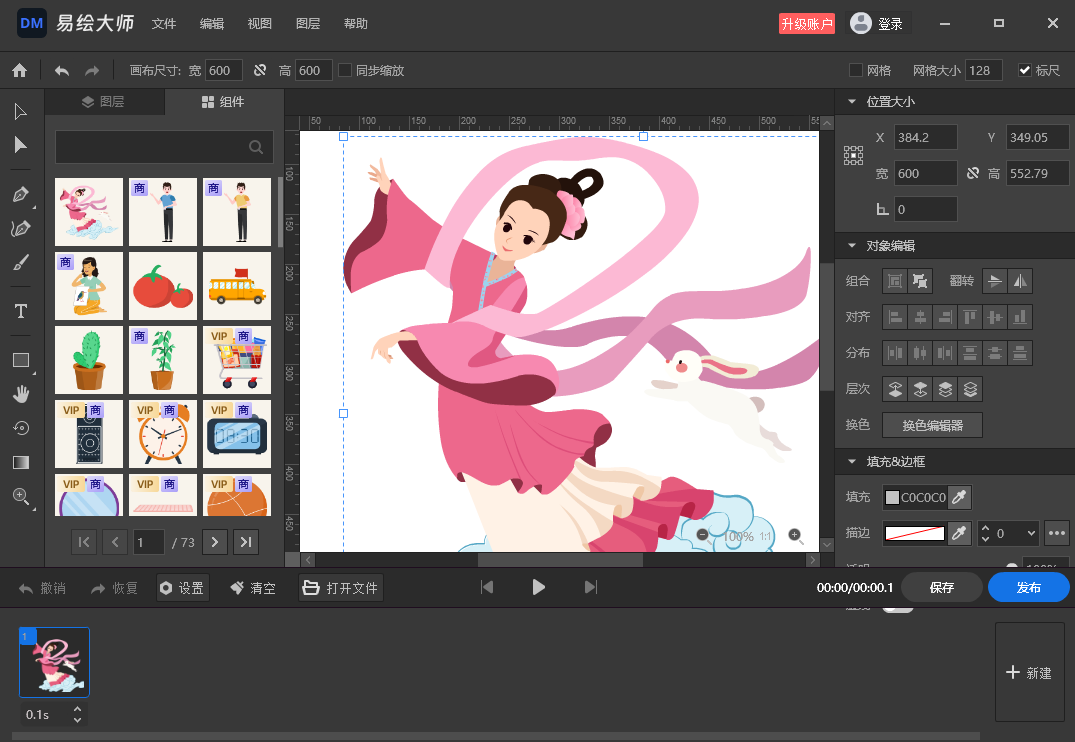Viewport: 1075px width, 742px height.
Task: Select the tomato component thumbnail
Action: (x=163, y=286)
